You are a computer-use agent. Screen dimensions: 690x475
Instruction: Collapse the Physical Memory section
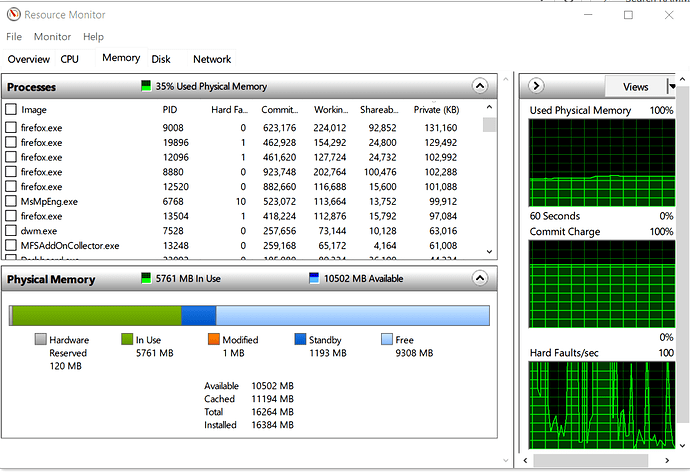[480, 279]
